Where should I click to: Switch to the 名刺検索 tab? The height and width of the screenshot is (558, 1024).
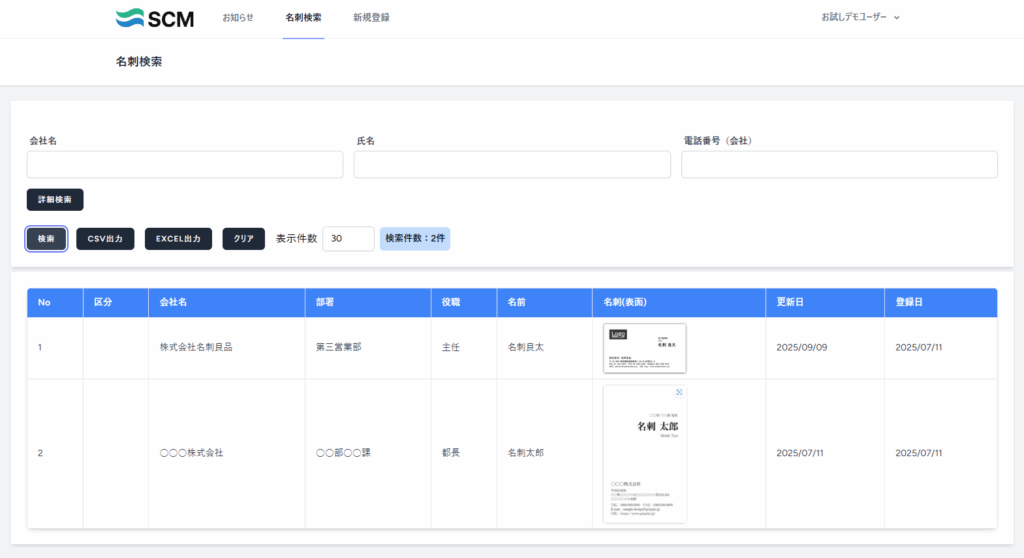point(303,18)
